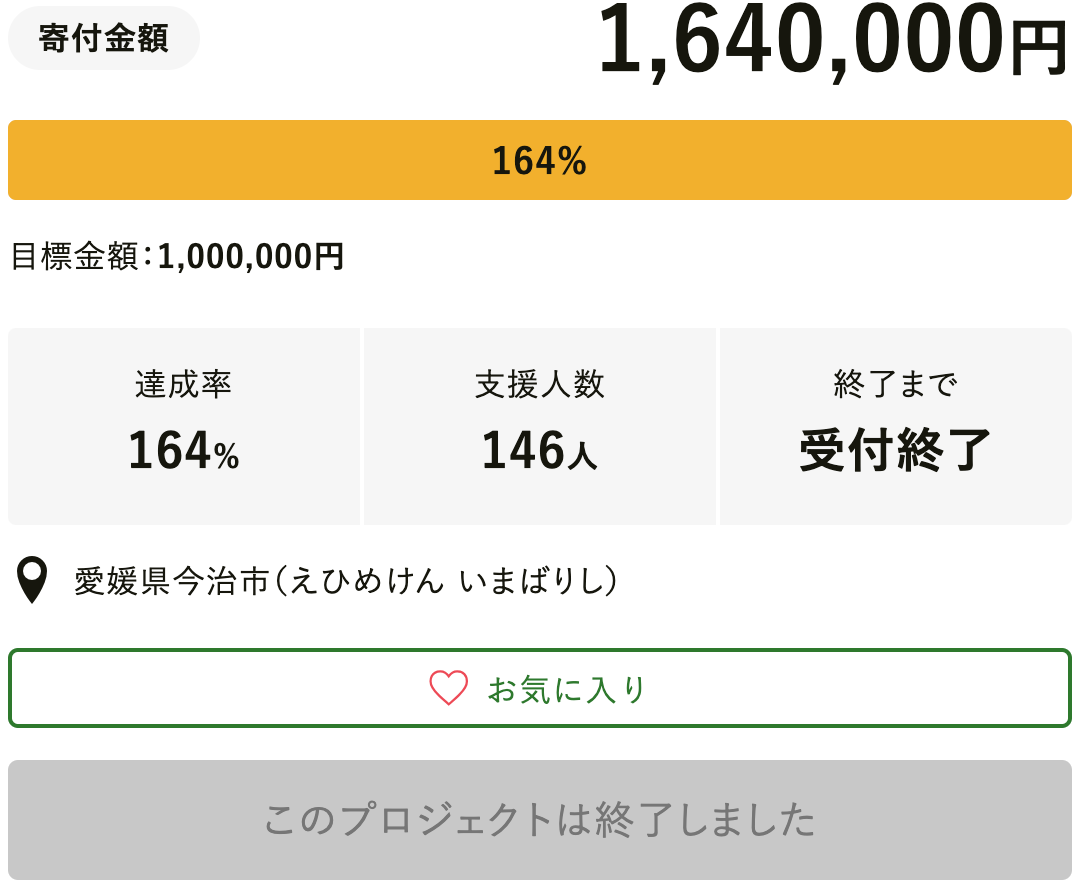Select the 支援人数 146人 stat card
The height and width of the screenshot is (885, 1080).
coord(540,426)
